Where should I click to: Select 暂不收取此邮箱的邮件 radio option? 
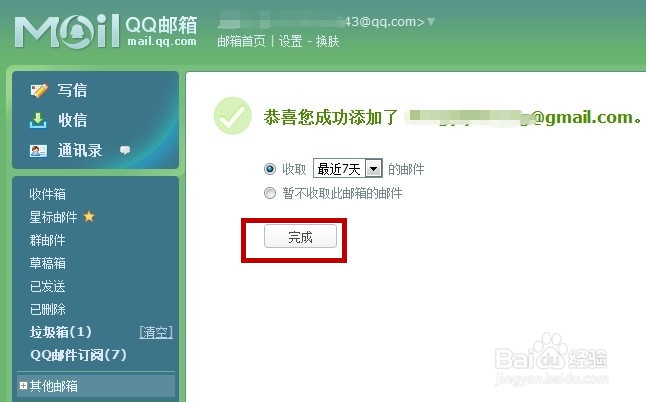pyautogui.click(x=270, y=193)
